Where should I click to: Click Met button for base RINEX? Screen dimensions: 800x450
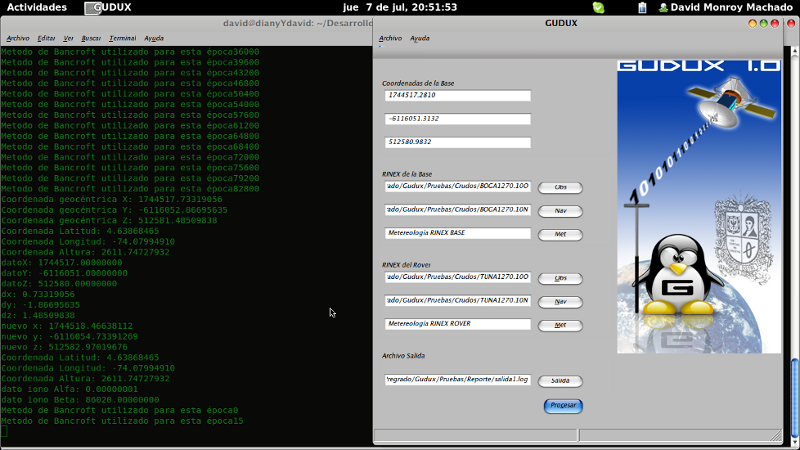pos(560,234)
